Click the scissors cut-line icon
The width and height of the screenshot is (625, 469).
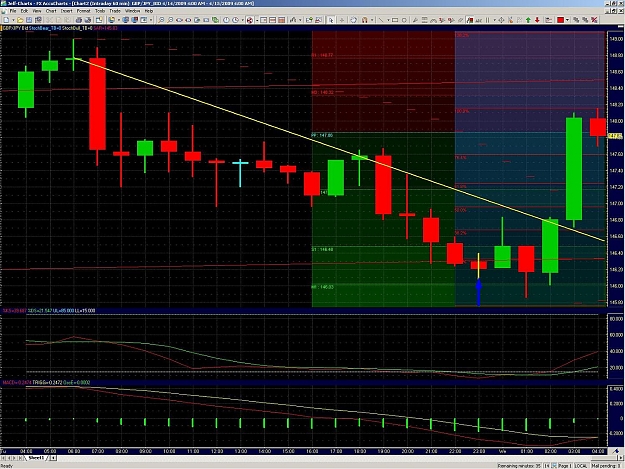coord(510,20)
